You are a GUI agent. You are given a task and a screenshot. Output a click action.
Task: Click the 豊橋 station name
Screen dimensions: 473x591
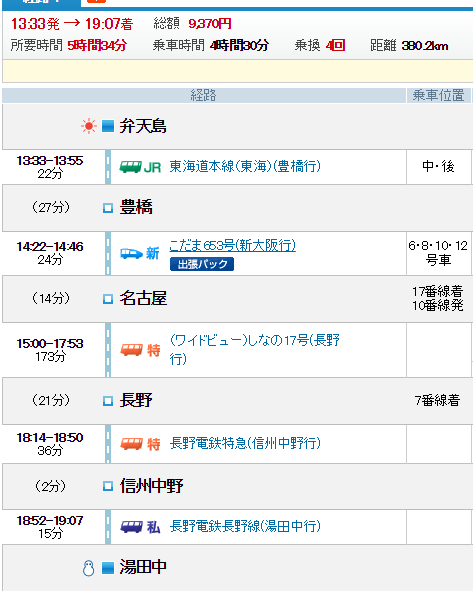136,207
